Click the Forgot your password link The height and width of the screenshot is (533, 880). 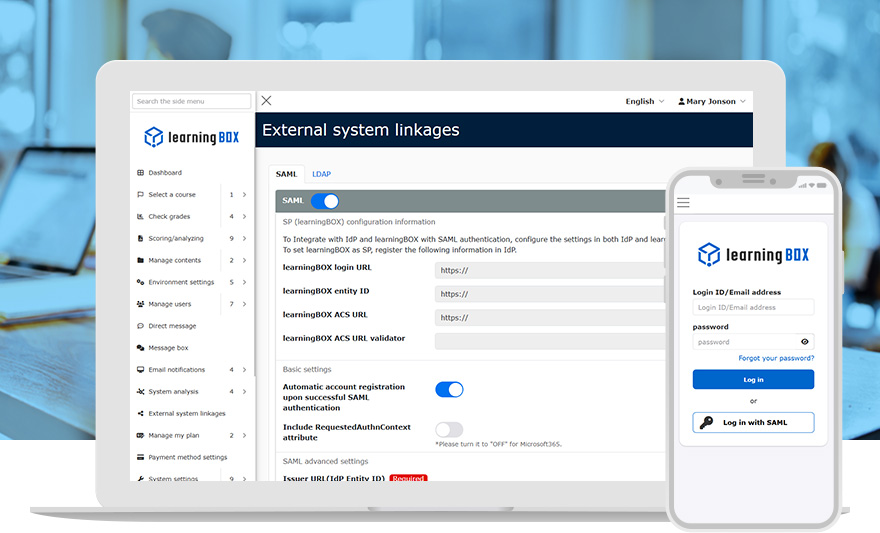click(776, 358)
